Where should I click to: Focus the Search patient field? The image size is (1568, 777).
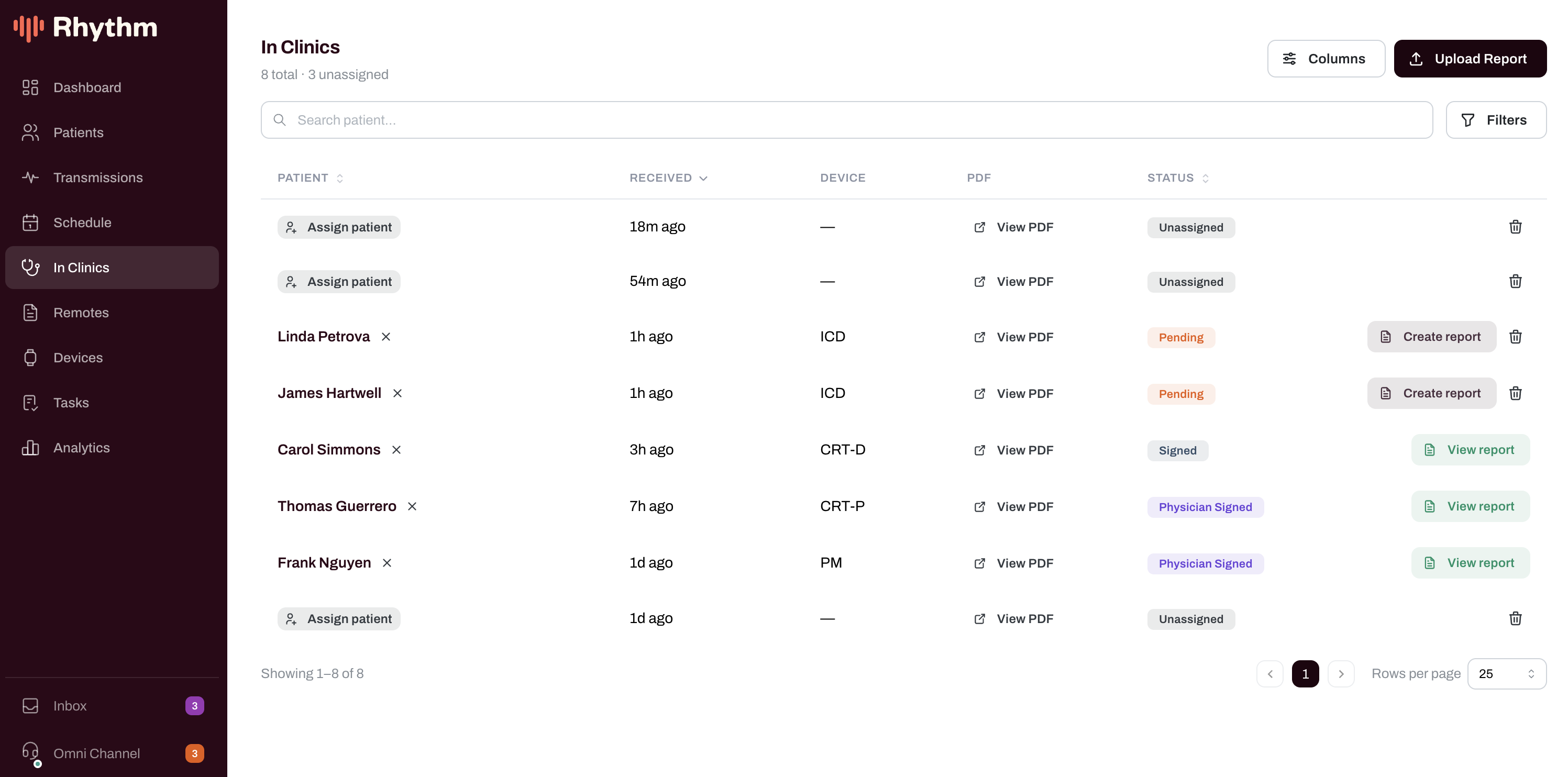click(847, 120)
